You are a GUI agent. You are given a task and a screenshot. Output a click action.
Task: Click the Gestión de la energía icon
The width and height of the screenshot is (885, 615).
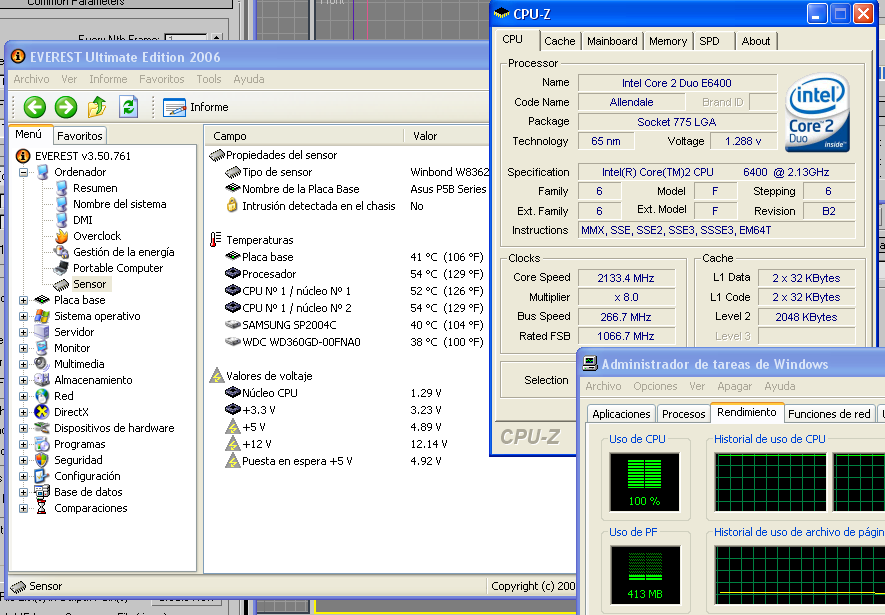62,252
